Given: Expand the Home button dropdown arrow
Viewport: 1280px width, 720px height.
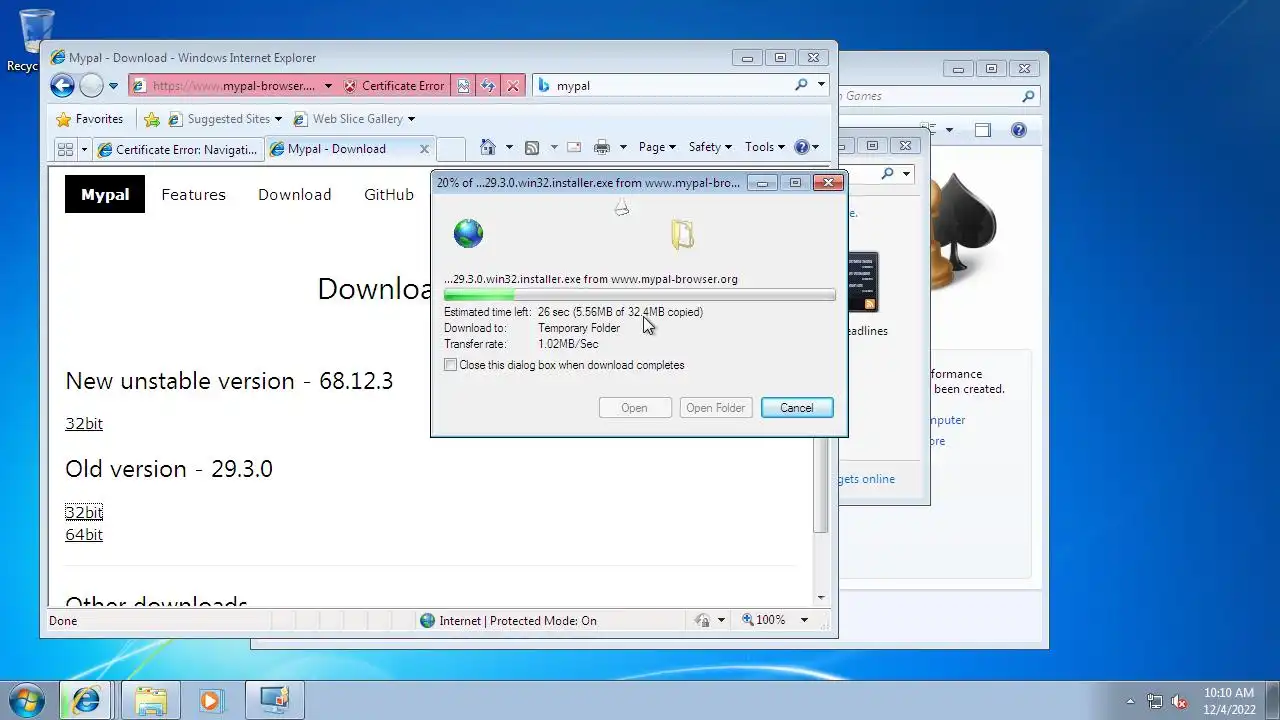Looking at the screenshot, I should coord(509,147).
